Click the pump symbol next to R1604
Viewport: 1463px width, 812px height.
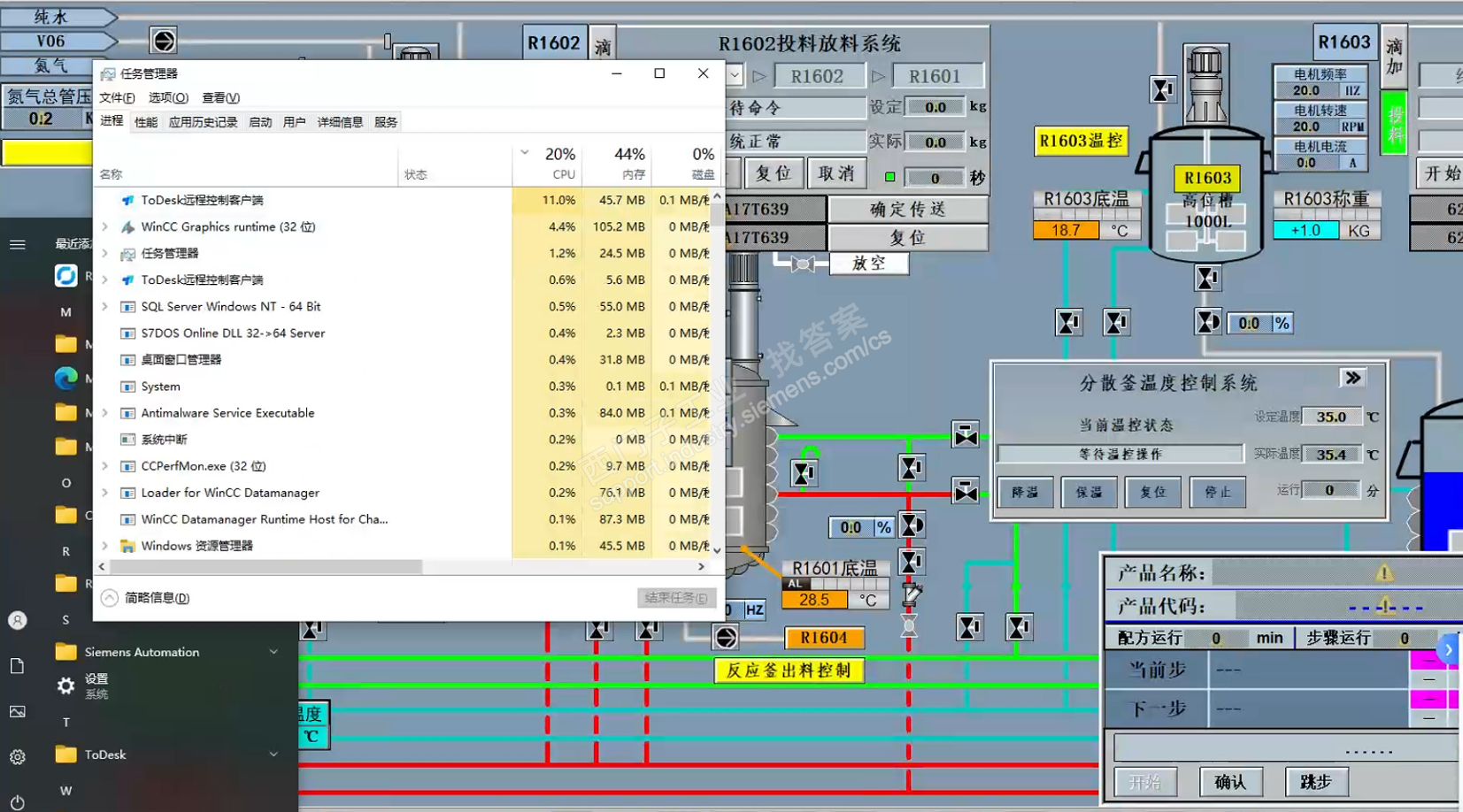[x=725, y=637]
